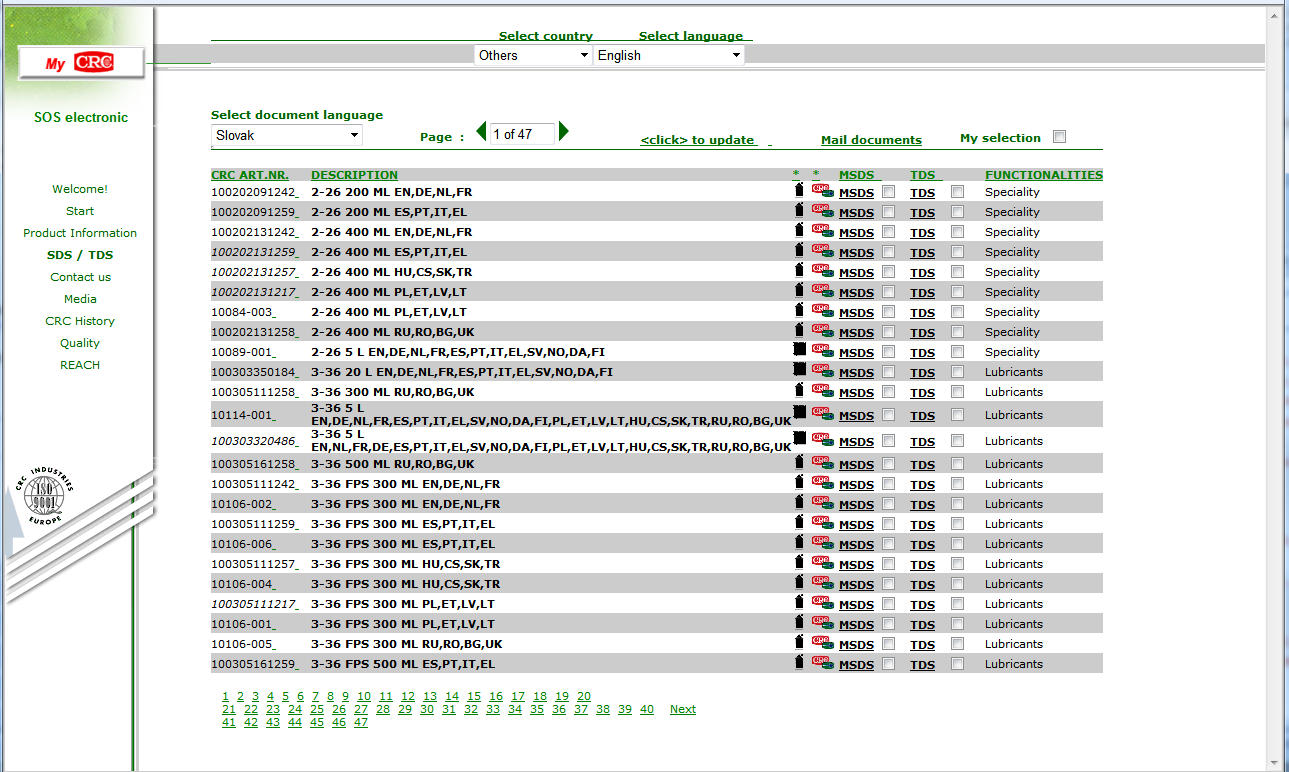Click the aerosol can icon for article 100305161259

[798, 661]
